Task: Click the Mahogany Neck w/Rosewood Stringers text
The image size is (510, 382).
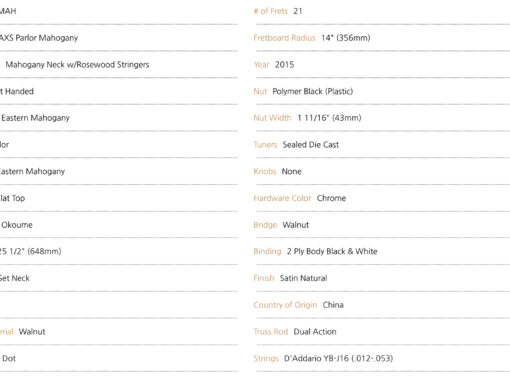Action: (x=77, y=65)
